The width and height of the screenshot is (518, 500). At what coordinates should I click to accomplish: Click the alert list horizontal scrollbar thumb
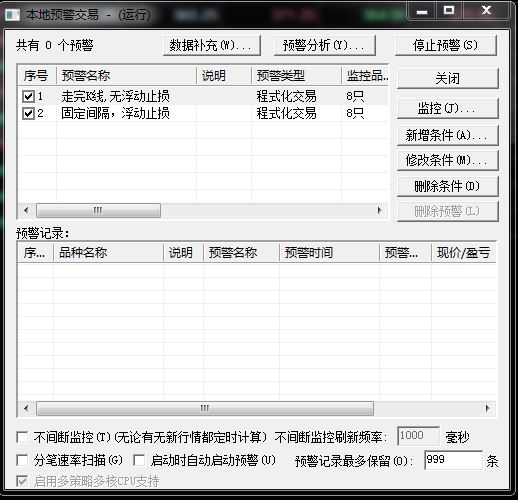tap(98, 210)
